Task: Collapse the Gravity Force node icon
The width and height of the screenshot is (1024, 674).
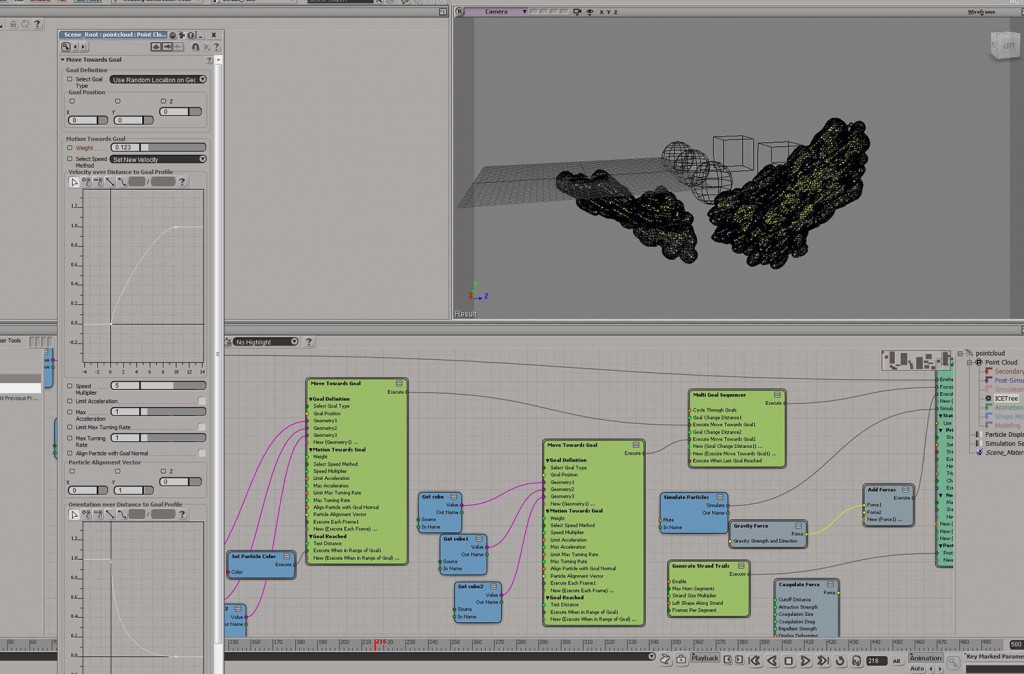Action: point(800,525)
